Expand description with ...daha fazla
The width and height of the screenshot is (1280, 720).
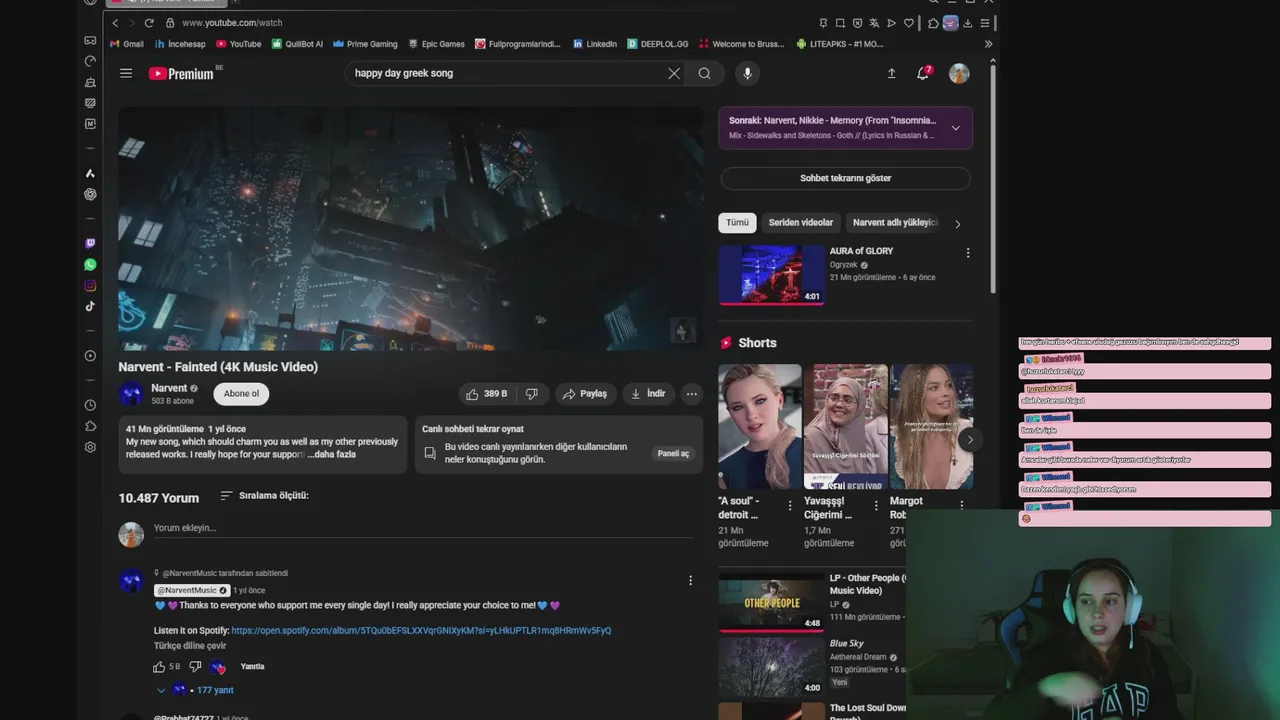point(331,454)
